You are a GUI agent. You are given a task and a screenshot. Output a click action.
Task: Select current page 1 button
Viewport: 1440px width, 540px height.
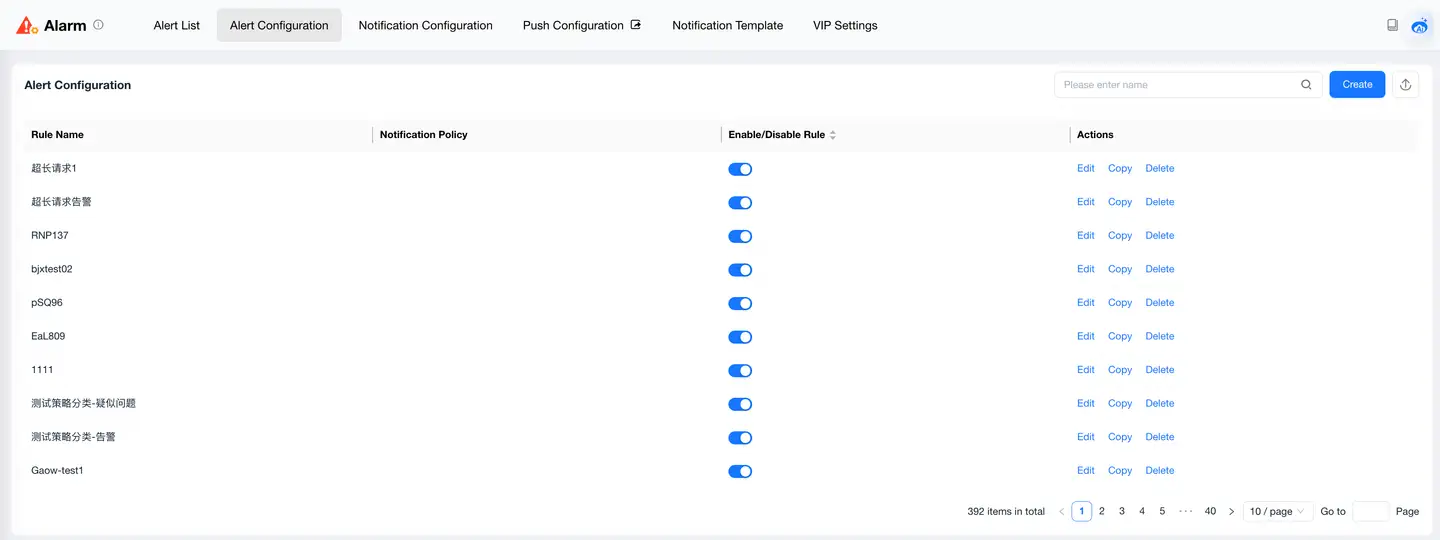click(1081, 512)
